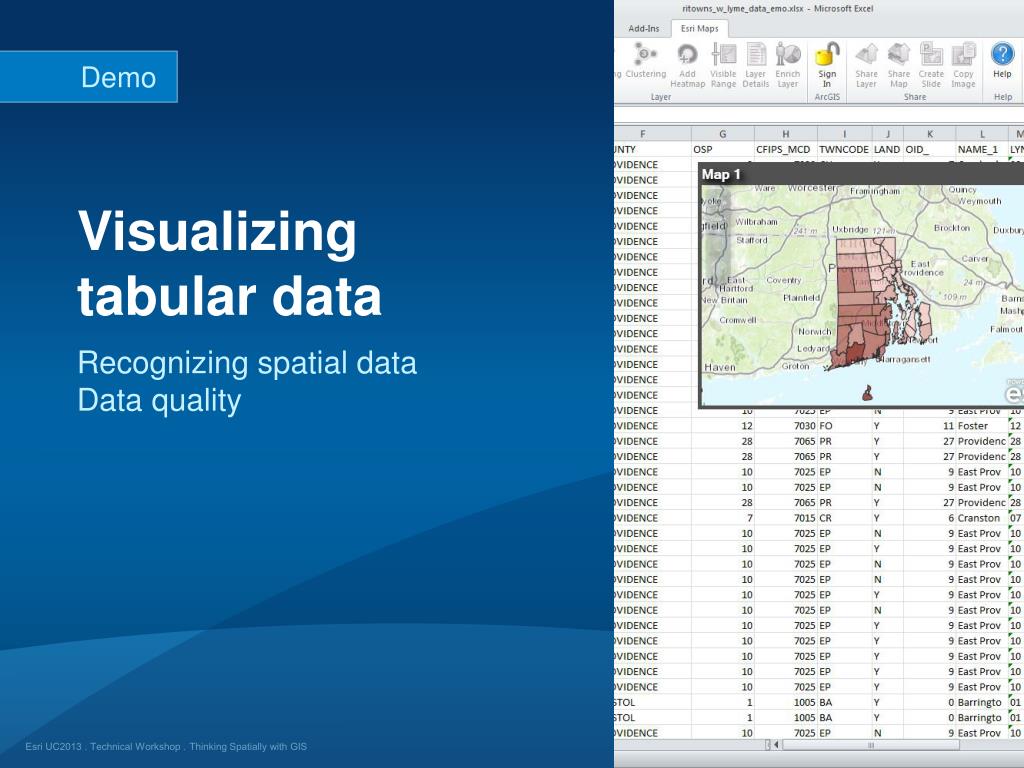1024x768 pixels.
Task: Click the Foster name cell
Action: (x=982, y=426)
